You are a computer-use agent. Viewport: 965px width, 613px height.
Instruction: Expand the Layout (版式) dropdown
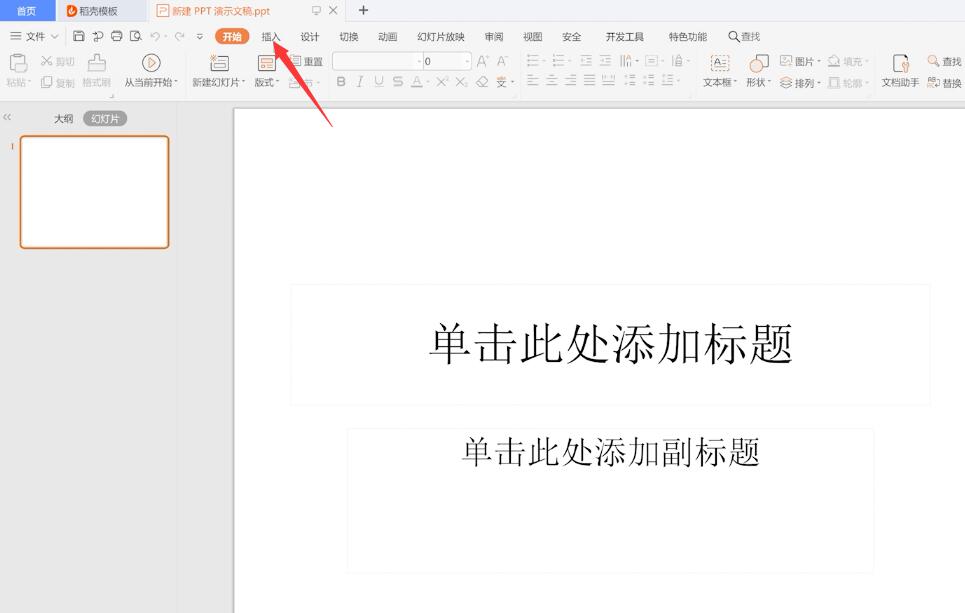pos(265,81)
